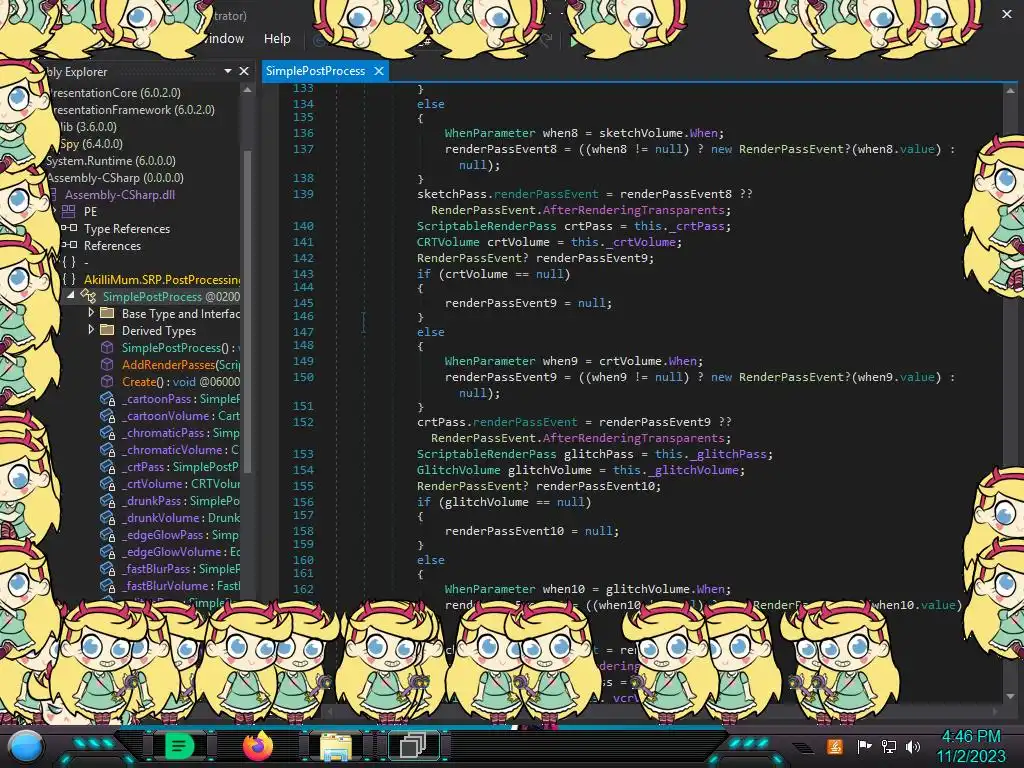1024x768 pixels.
Task: Close the SimplePostProcess tab
Action: (379, 71)
